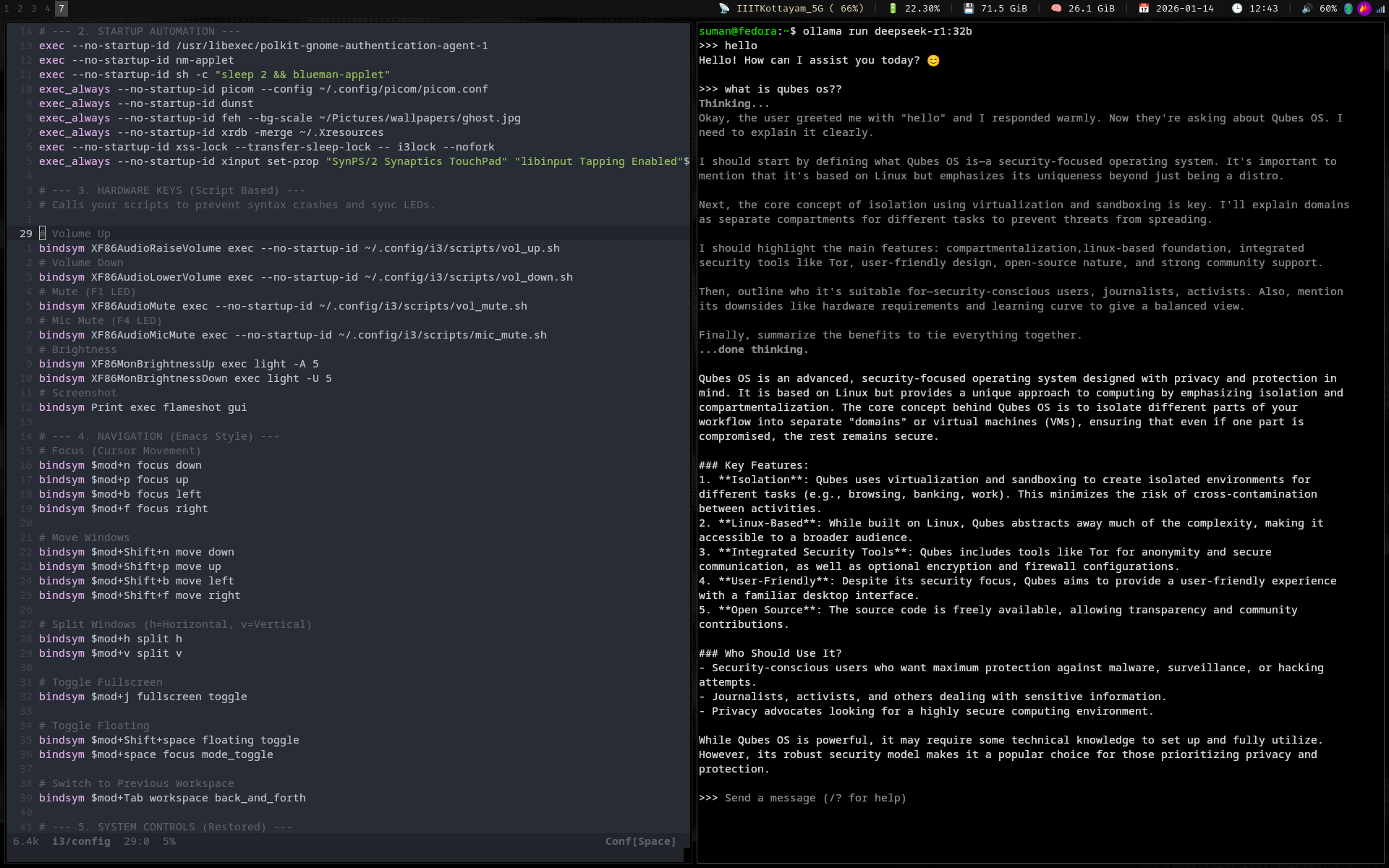Click the signal strength bars icon
This screenshot has height=868, width=1389.
coord(1380,9)
